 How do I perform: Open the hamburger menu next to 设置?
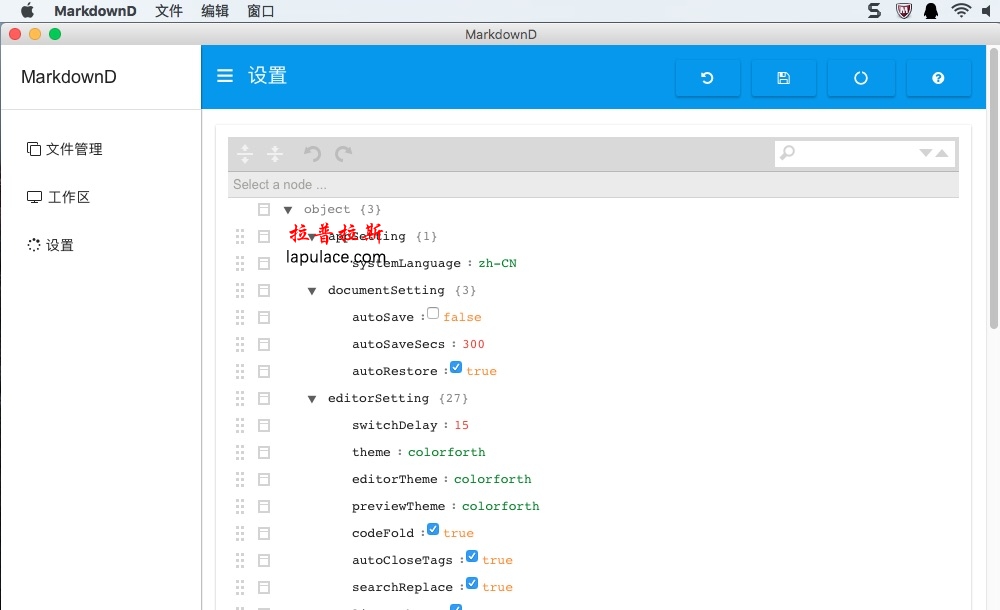(x=224, y=76)
